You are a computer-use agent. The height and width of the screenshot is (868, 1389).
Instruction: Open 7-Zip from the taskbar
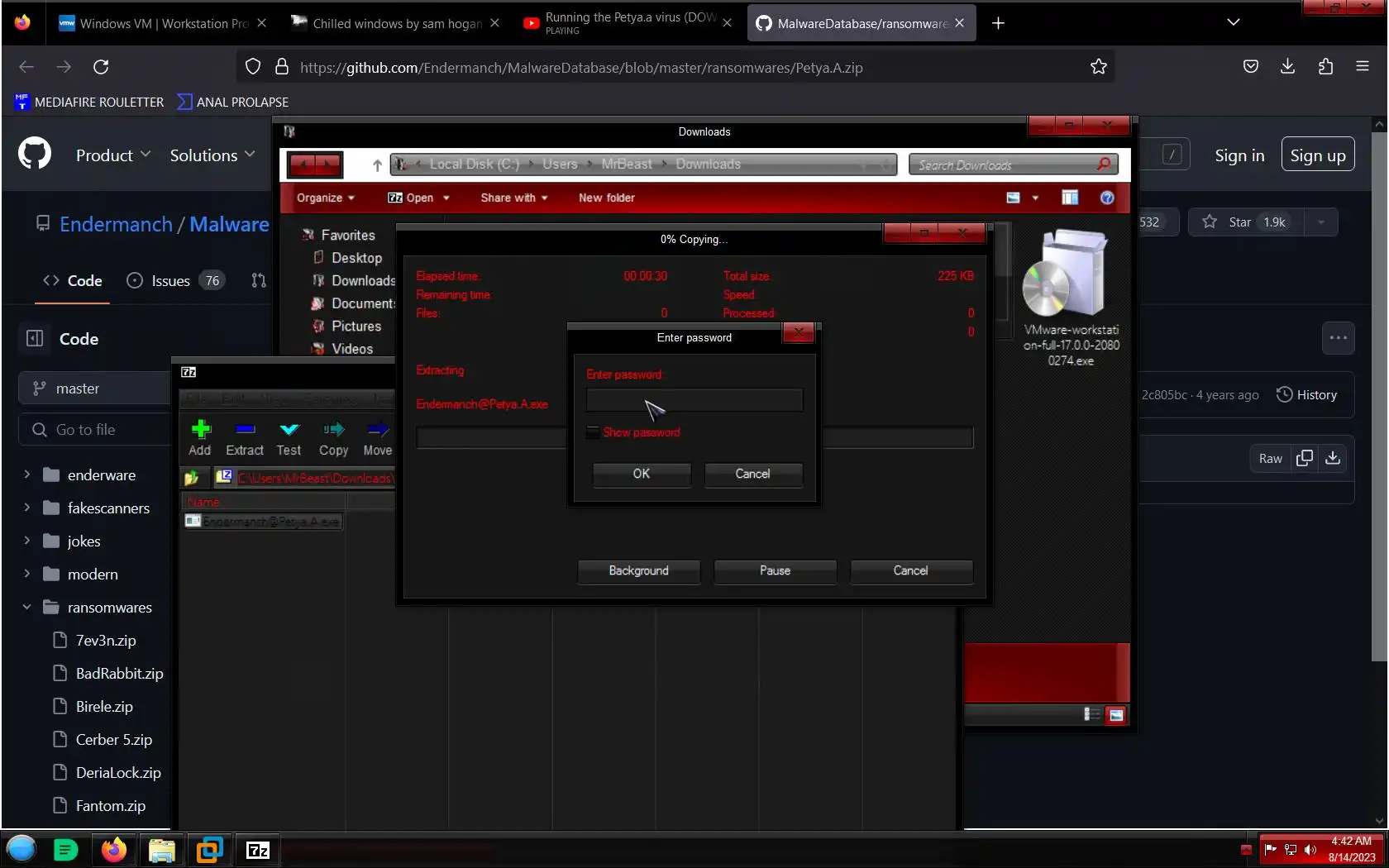pos(258,850)
